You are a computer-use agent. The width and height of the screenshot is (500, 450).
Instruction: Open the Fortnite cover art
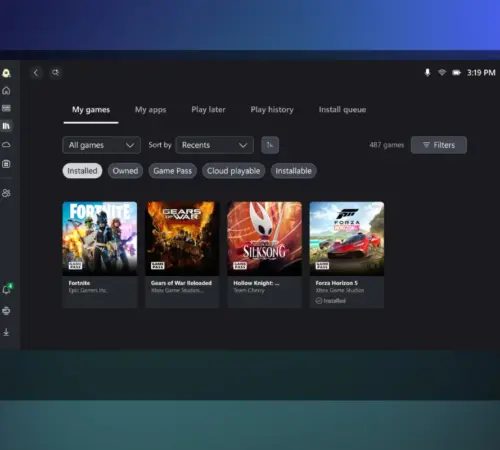tap(100, 238)
